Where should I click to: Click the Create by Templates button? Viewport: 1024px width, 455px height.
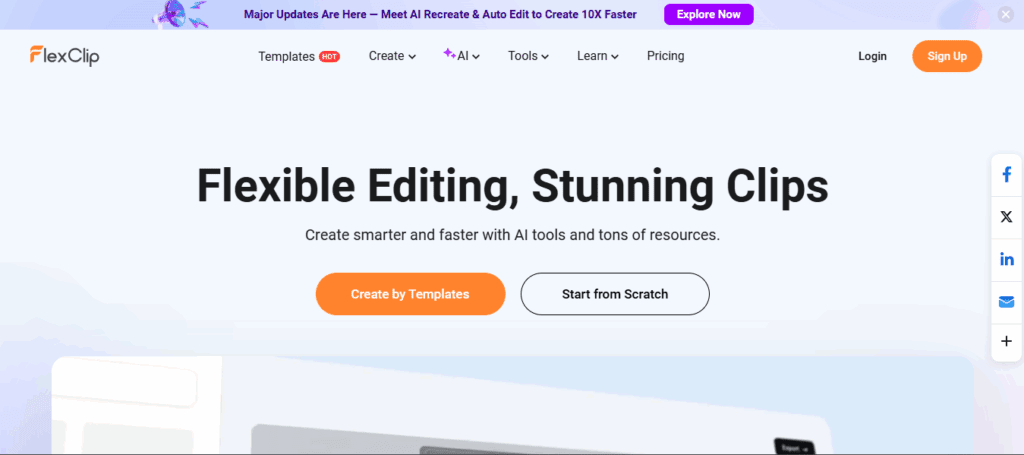pos(410,294)
